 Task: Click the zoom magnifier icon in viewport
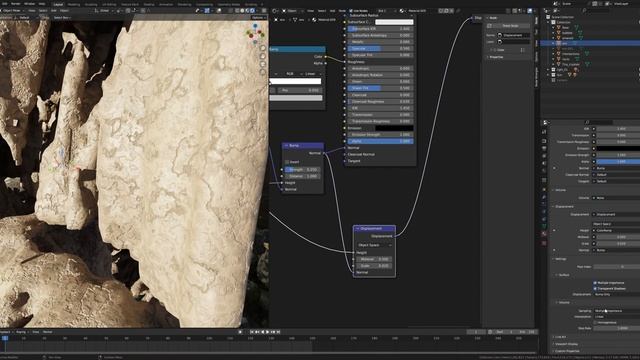click(x=262, y=48)
